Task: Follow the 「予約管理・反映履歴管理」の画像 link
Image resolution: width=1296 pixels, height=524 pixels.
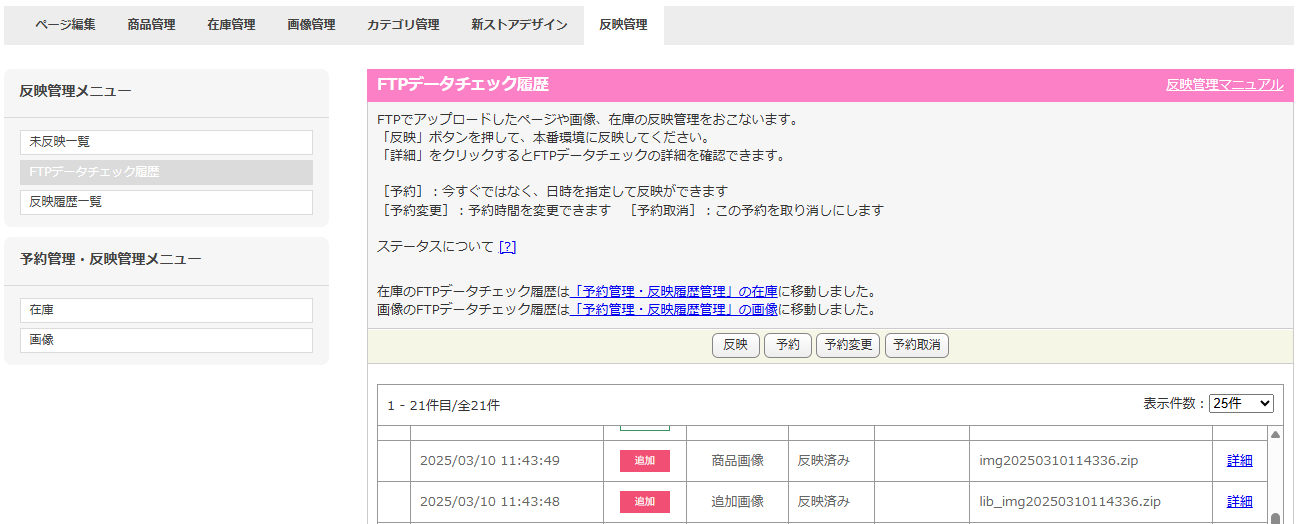Action: tap(673, 310)
